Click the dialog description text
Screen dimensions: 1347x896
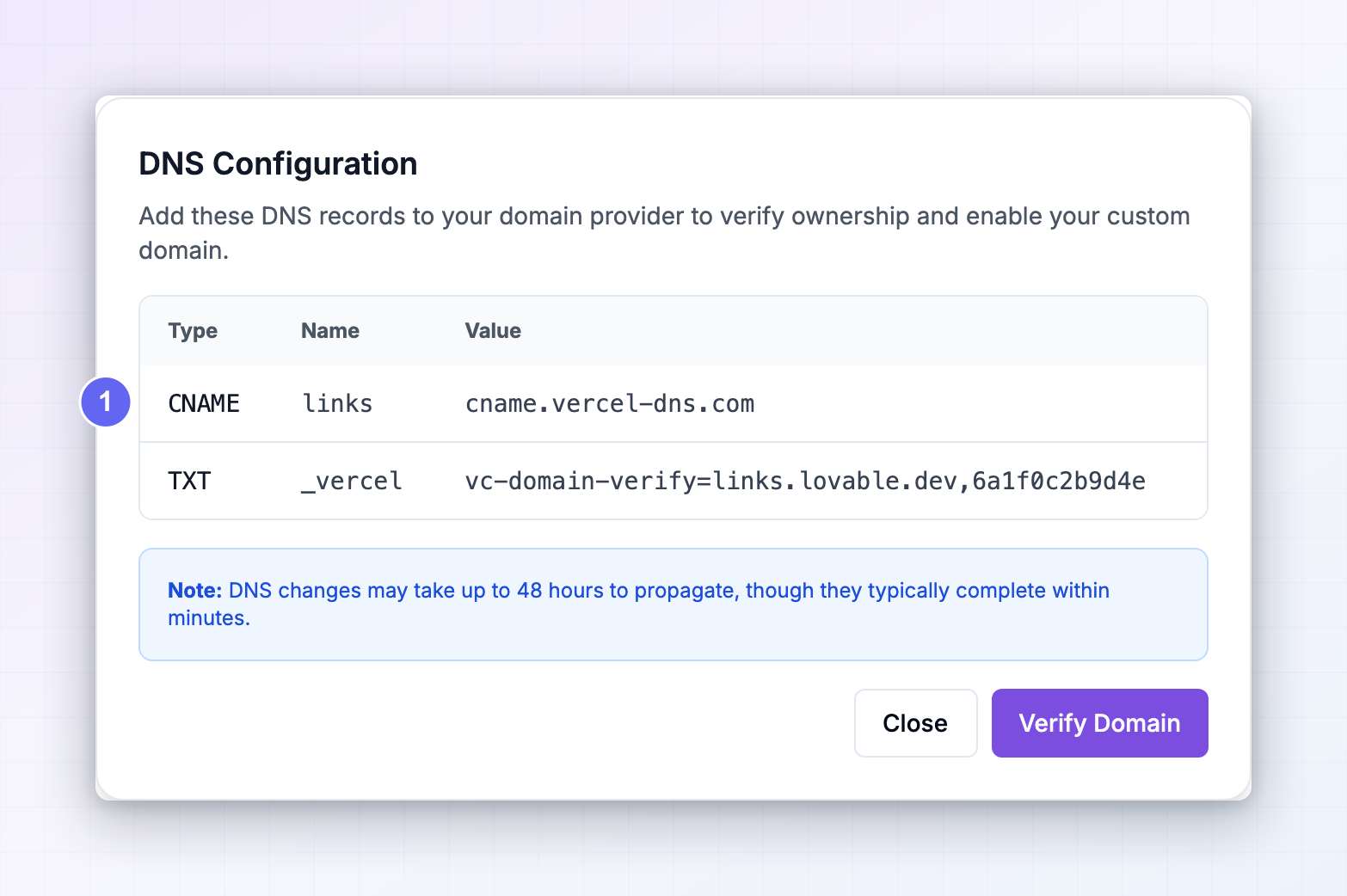click(664, 233)
